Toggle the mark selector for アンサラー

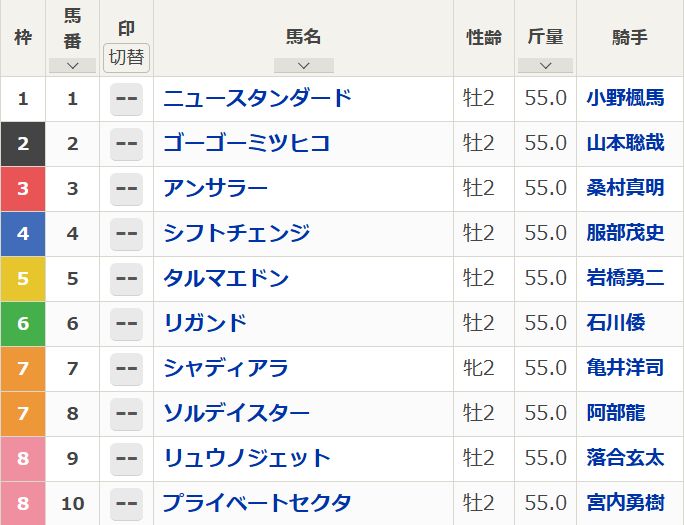[x=127, y=189]
